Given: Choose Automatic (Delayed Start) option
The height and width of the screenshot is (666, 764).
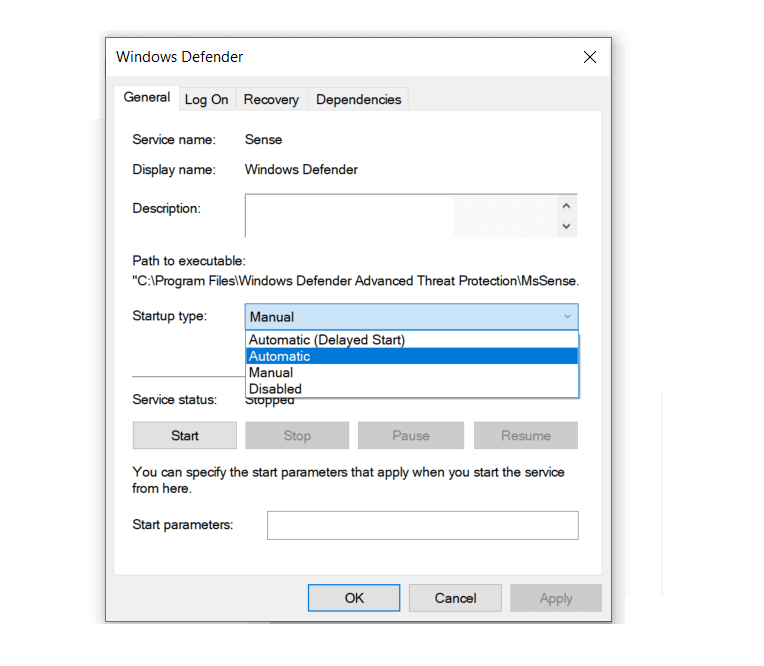Looking at the screenshot, I should [412, 340].
